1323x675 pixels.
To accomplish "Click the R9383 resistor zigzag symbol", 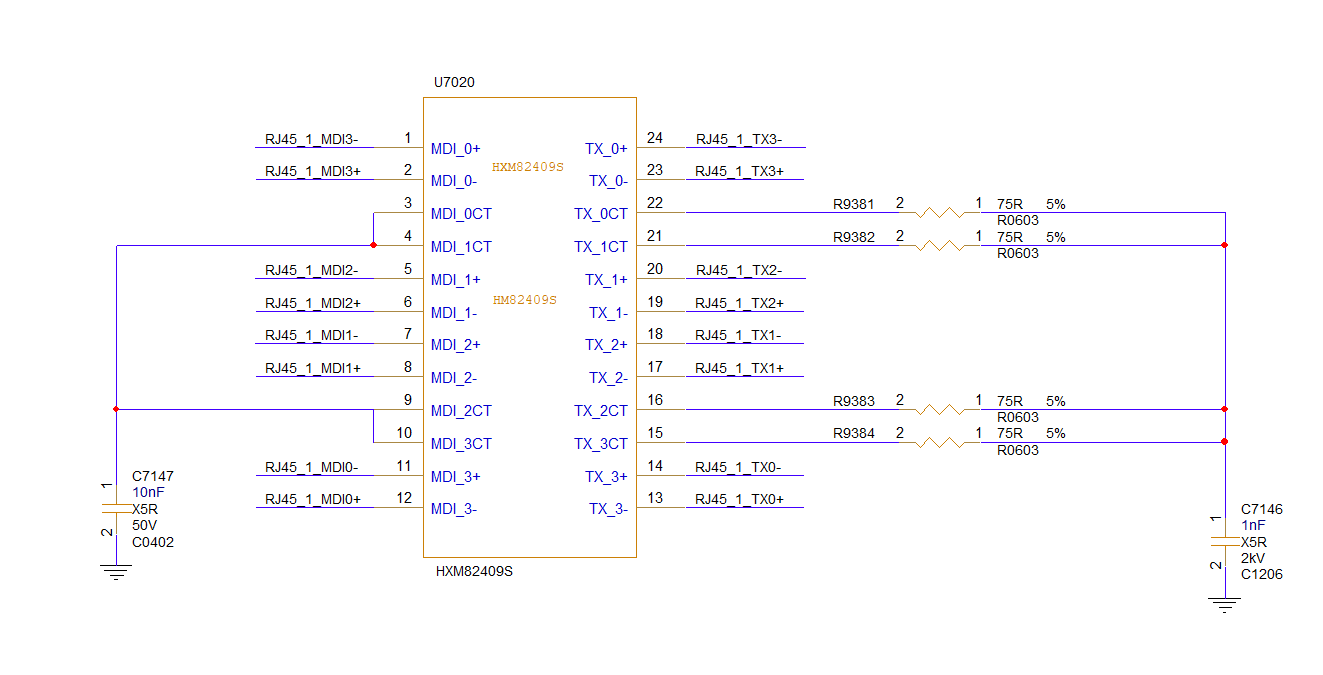I will pos(940,409).
